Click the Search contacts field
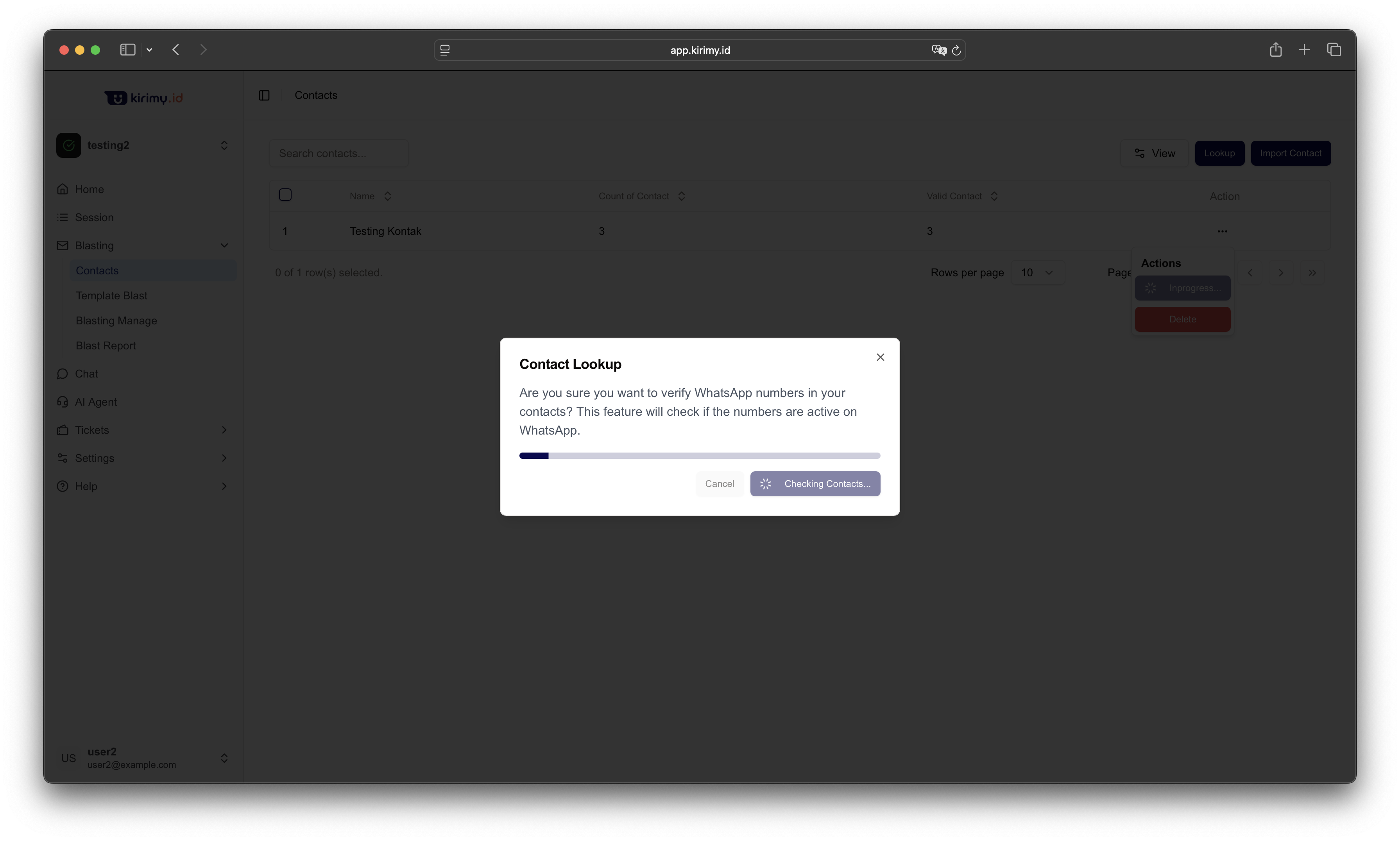 (x=338, y=154)
